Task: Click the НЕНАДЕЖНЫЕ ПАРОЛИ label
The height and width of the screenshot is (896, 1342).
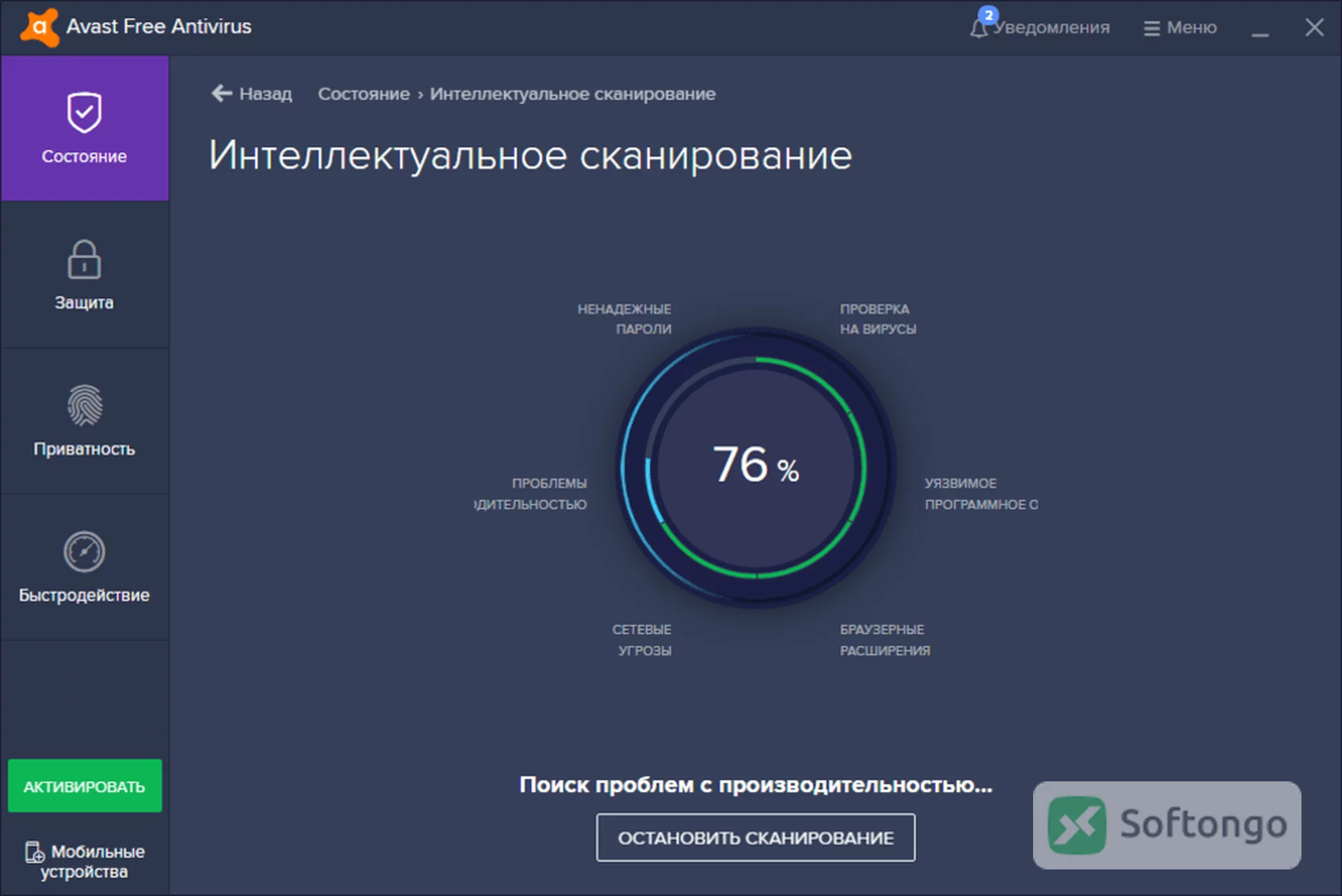Action: [x=624, y=319]
